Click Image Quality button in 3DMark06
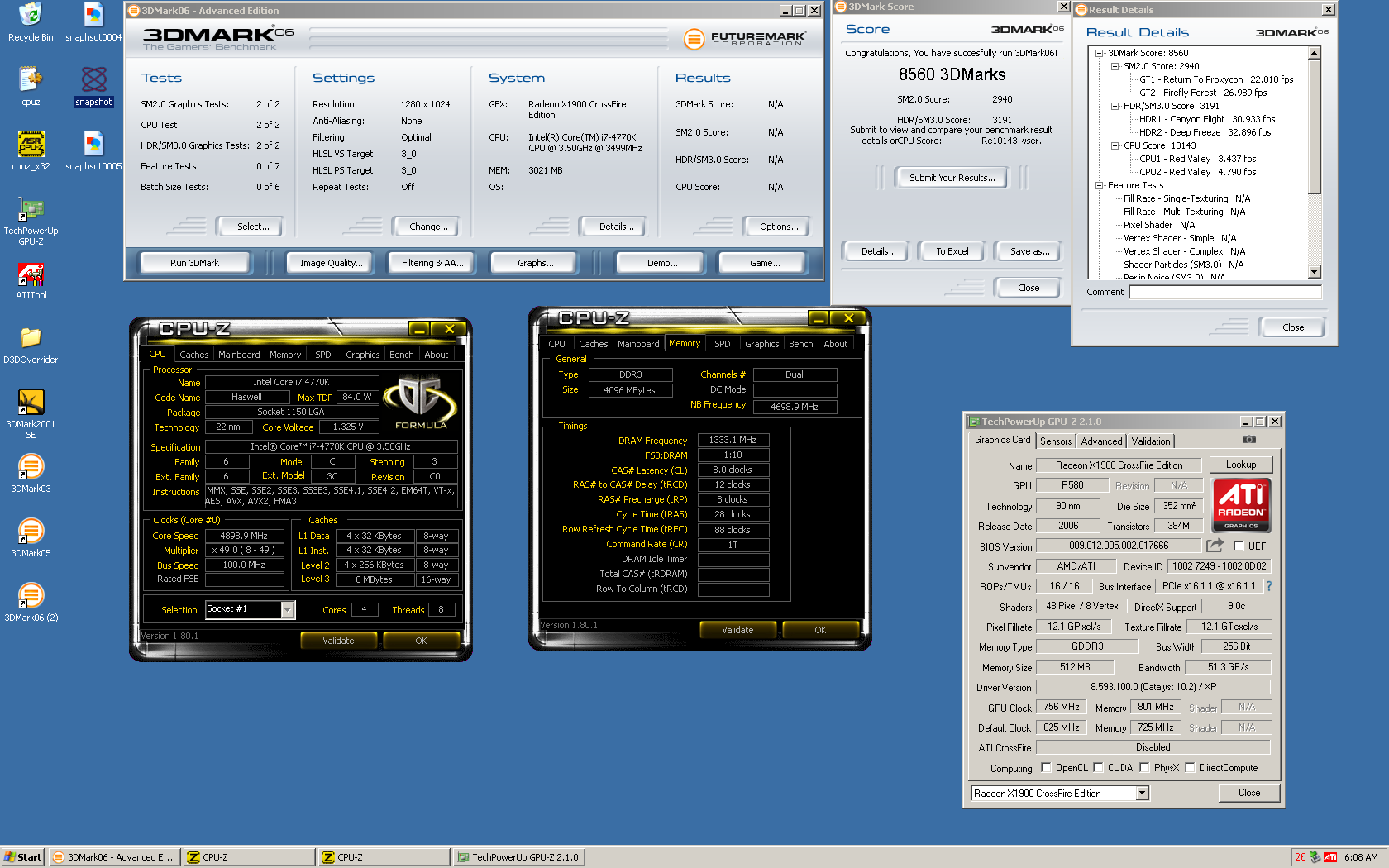 tap(331, 263)
